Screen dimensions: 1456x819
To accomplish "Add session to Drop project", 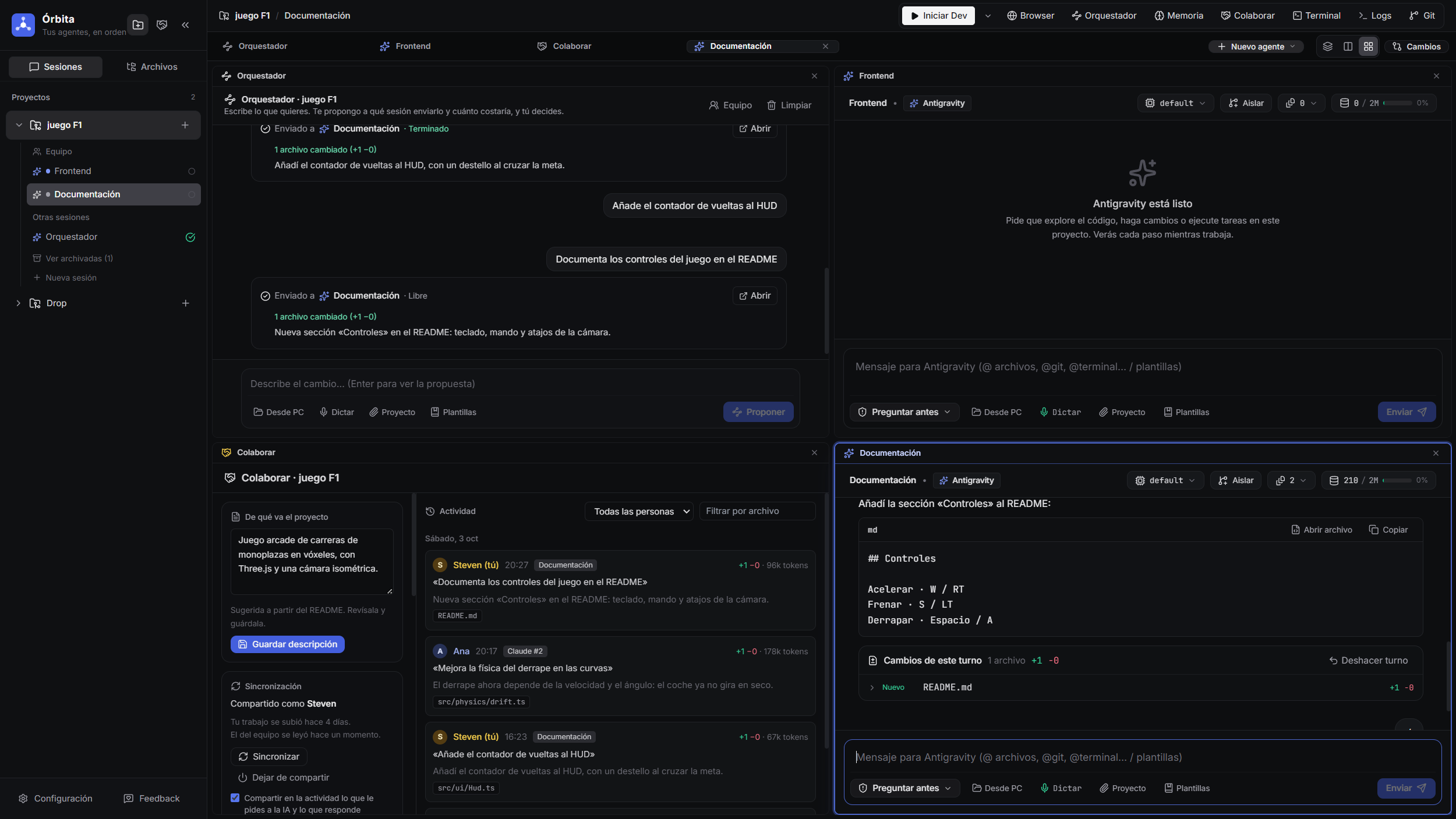I will click(185, 303).
